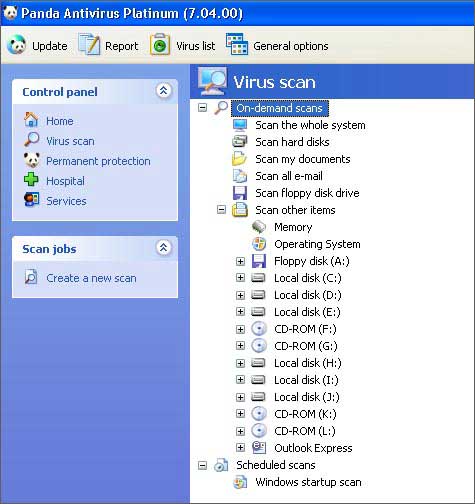Click the Services icon in Control panel

(32, 200)
